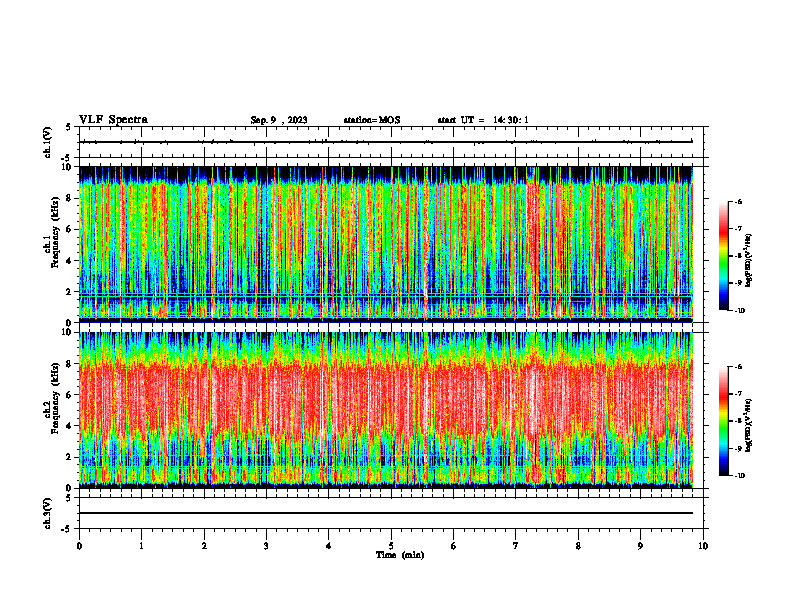Select the "start UT = 14:30: 1" text
792x612 pixels.
[x=483, y=120]
